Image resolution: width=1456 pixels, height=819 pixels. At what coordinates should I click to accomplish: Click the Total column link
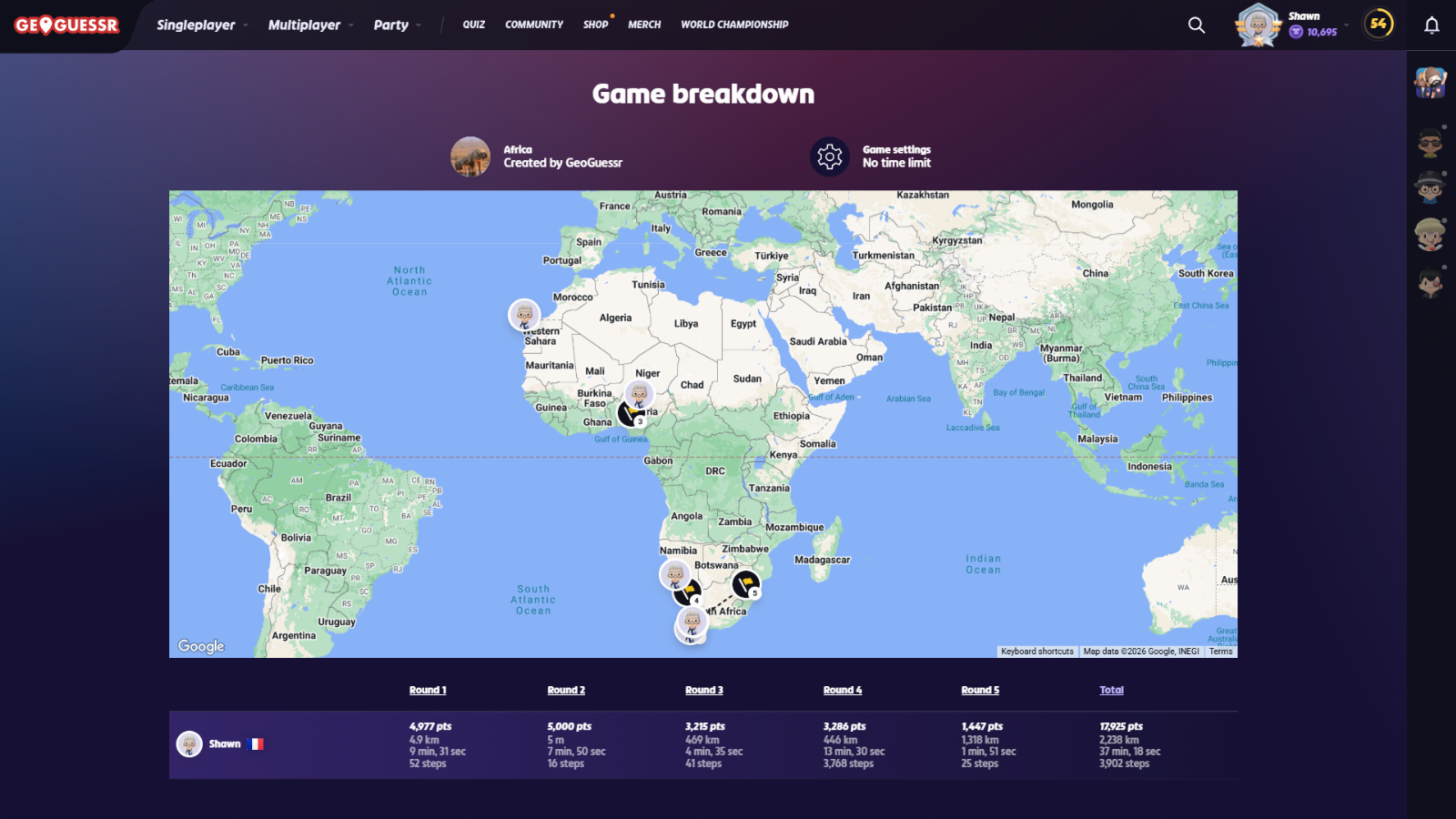point(1111,690)
